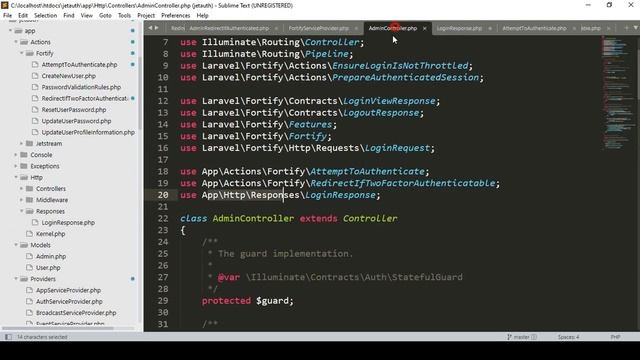Viewport: 640px width, 360px height.
Task: Open RedirectIfTwoFactorAuthenticatable file in sidebar
Action: coord(85,98)
